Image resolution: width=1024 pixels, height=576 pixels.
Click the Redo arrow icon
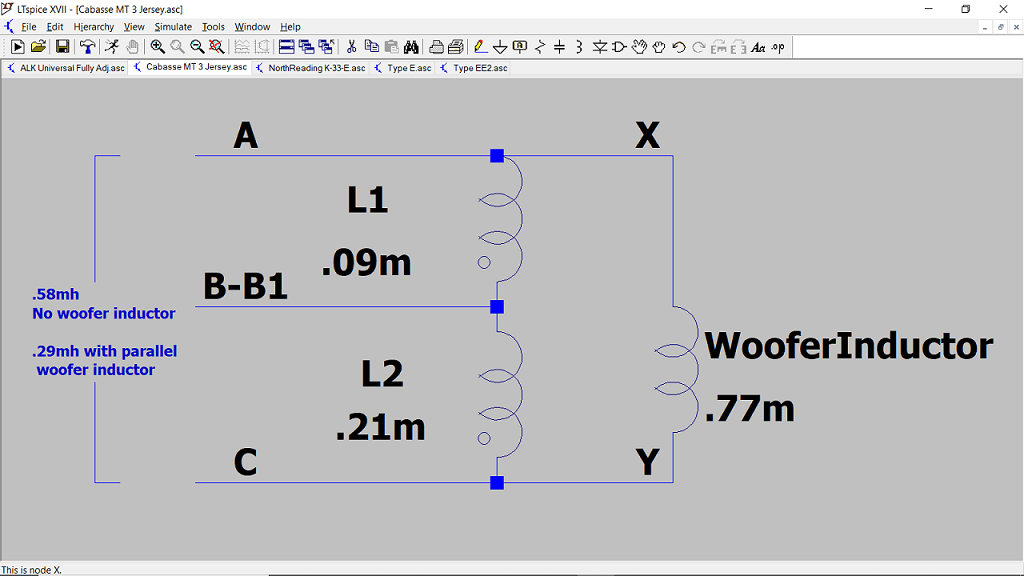(x=698, y=46)
